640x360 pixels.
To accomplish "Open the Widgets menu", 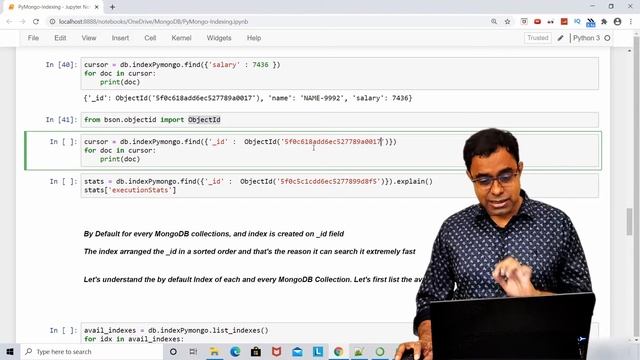I will coord(219,38).
